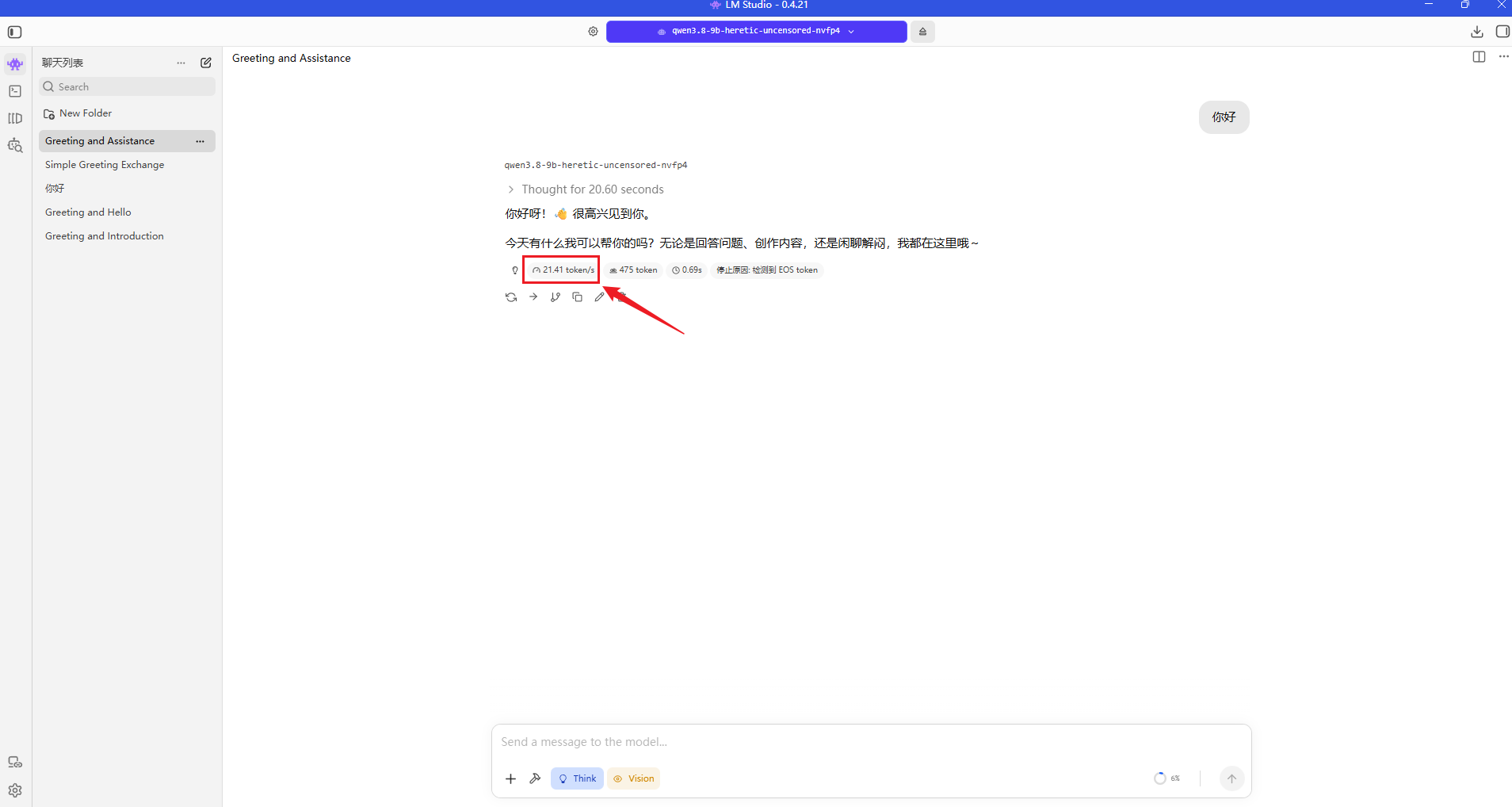This screenshot has height=807, width=1512.
Task: Open the Chat section in the sidebar
Action: pyautogui.click(x=15, y=64)
